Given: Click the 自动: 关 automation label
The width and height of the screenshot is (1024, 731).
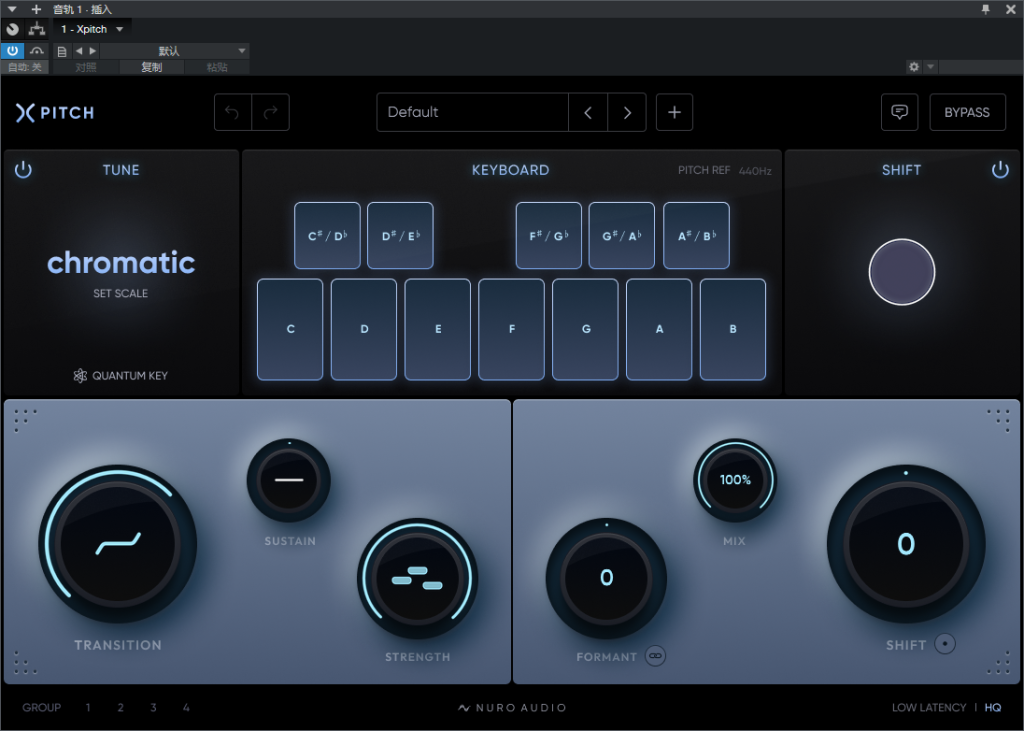Looking at the screenshot, I should coord(25,67).
